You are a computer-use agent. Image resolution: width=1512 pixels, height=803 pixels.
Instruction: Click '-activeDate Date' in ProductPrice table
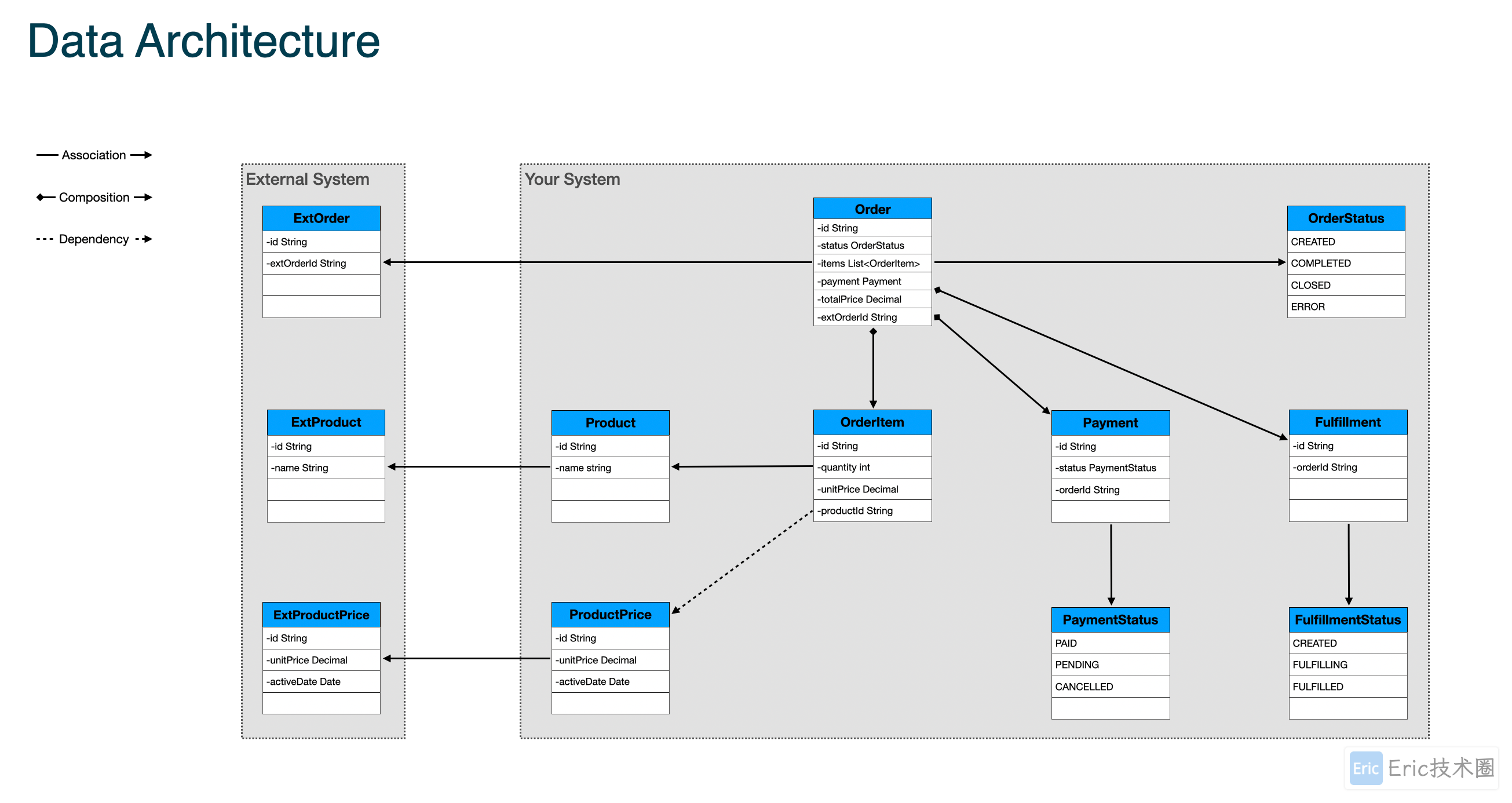point(611,681)
